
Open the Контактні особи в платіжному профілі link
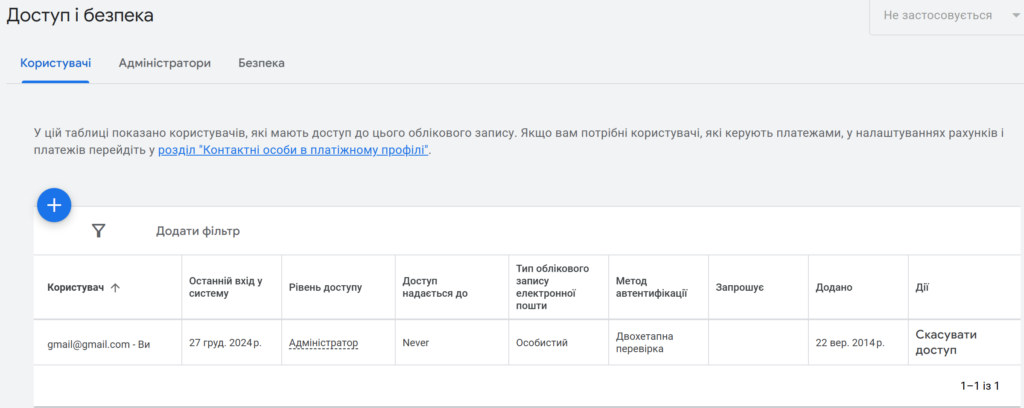(x=294, y=151)
